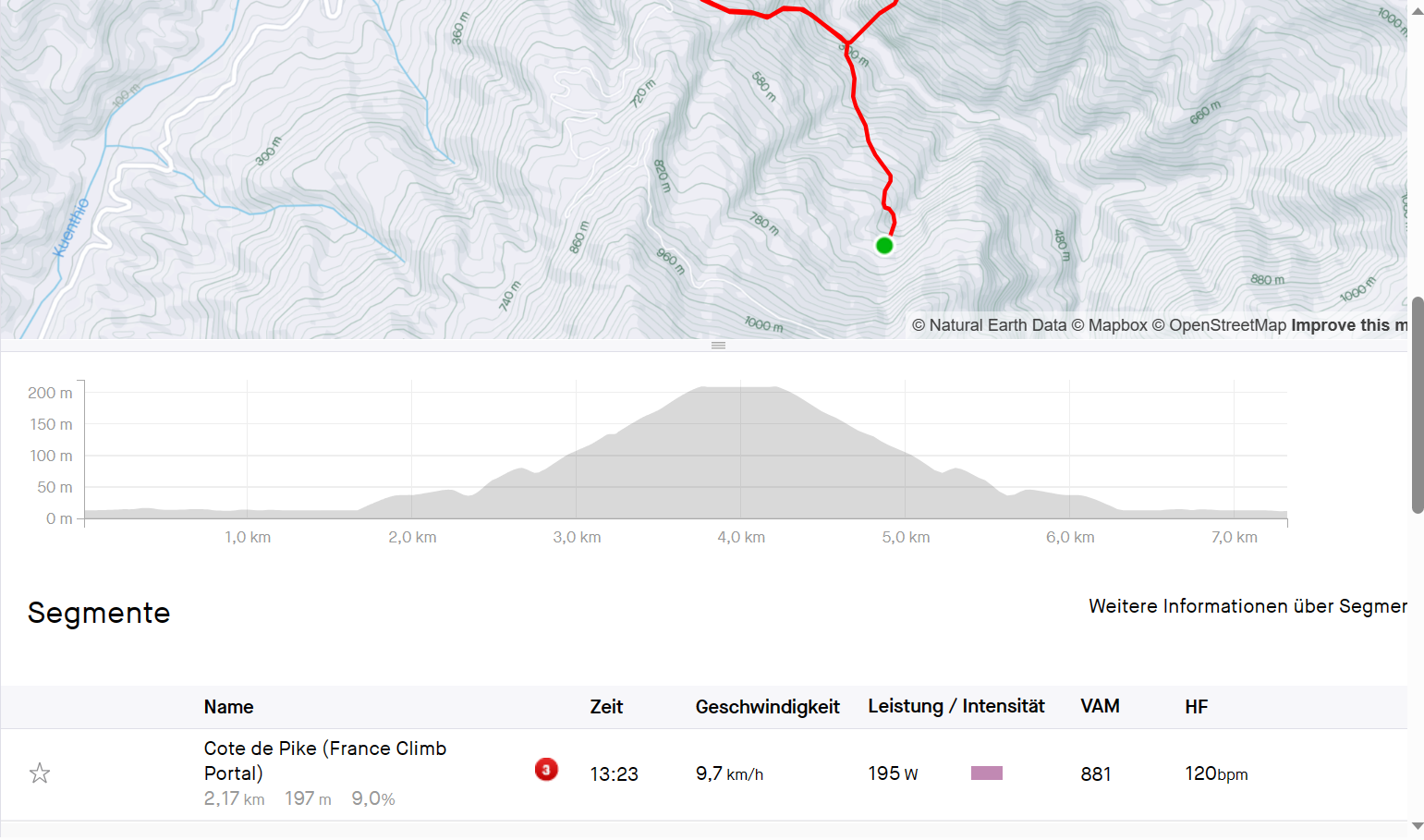Open Weitere Informationen über Segmente link
The height and width of the screenshot is (840, 1424).
point(1248,606)
